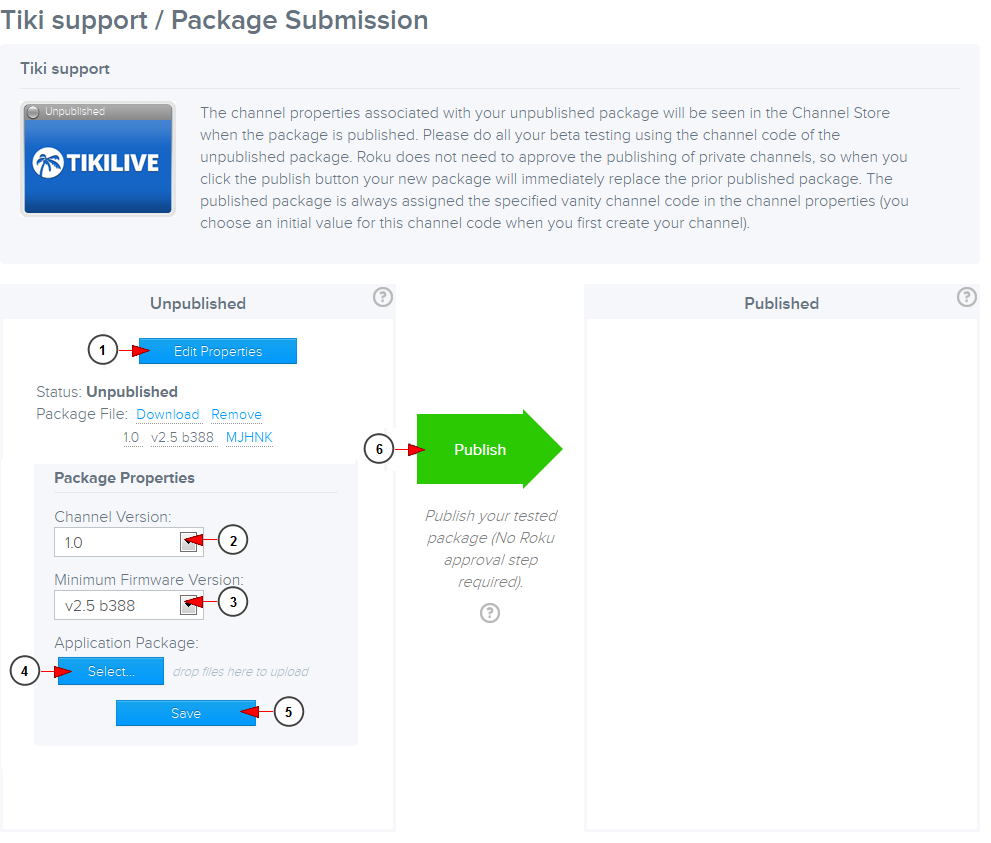Save the package properties
991x843 pixels.
click(185, 712)
